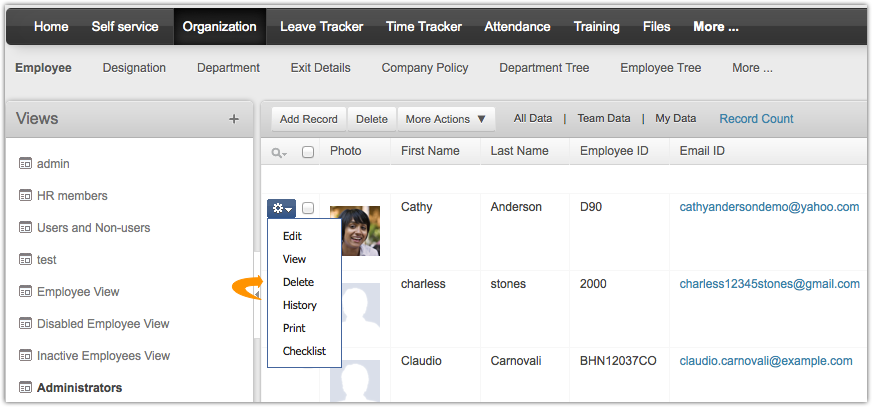Choose Edit from the row context menu
This screenshot has height=407, width=872.
tap(293, 236)
